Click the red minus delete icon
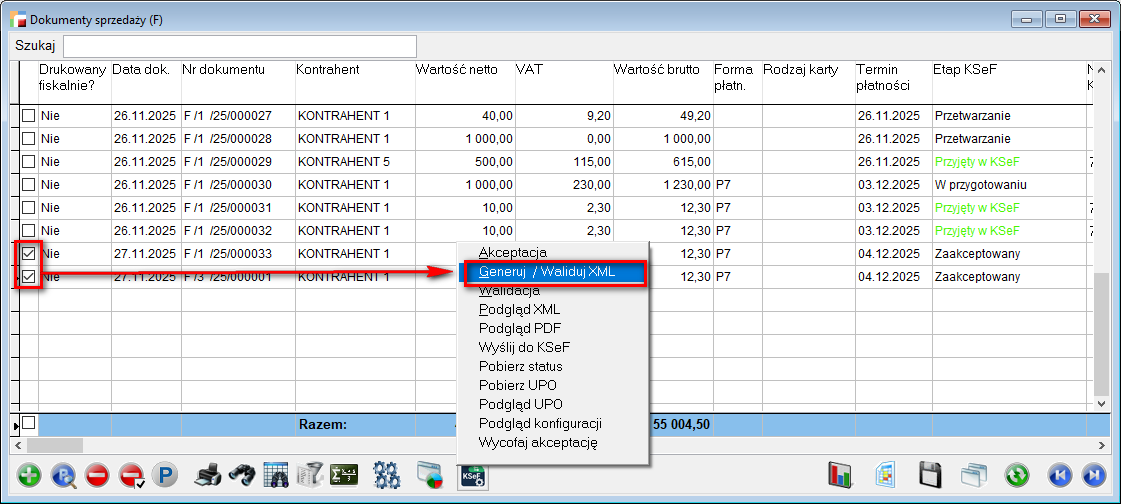This screenshot has width=1121, height=504. [x=97, y=476]
